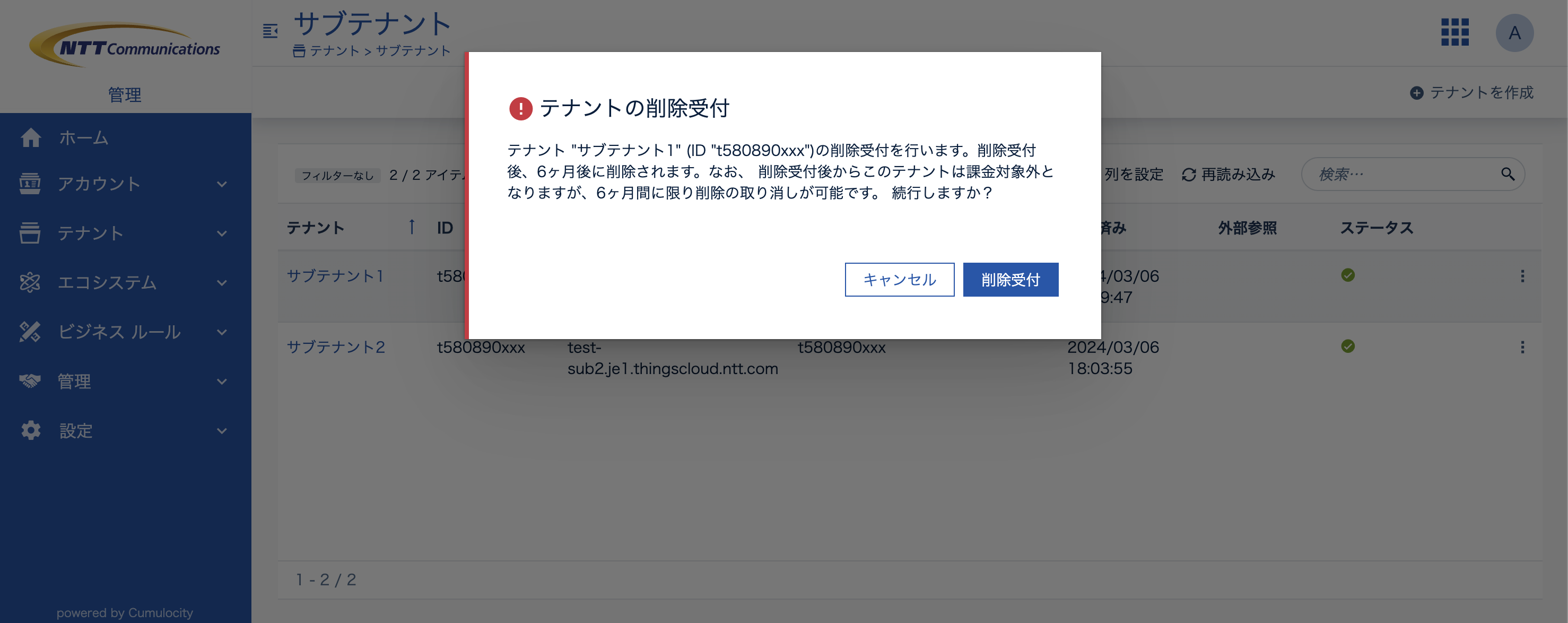The height and width of the screenshot is (623, 1568).
Task: Click the test-sub2.je1.thingscloud.ntt.com domain cell
Action: coord(673,358)
